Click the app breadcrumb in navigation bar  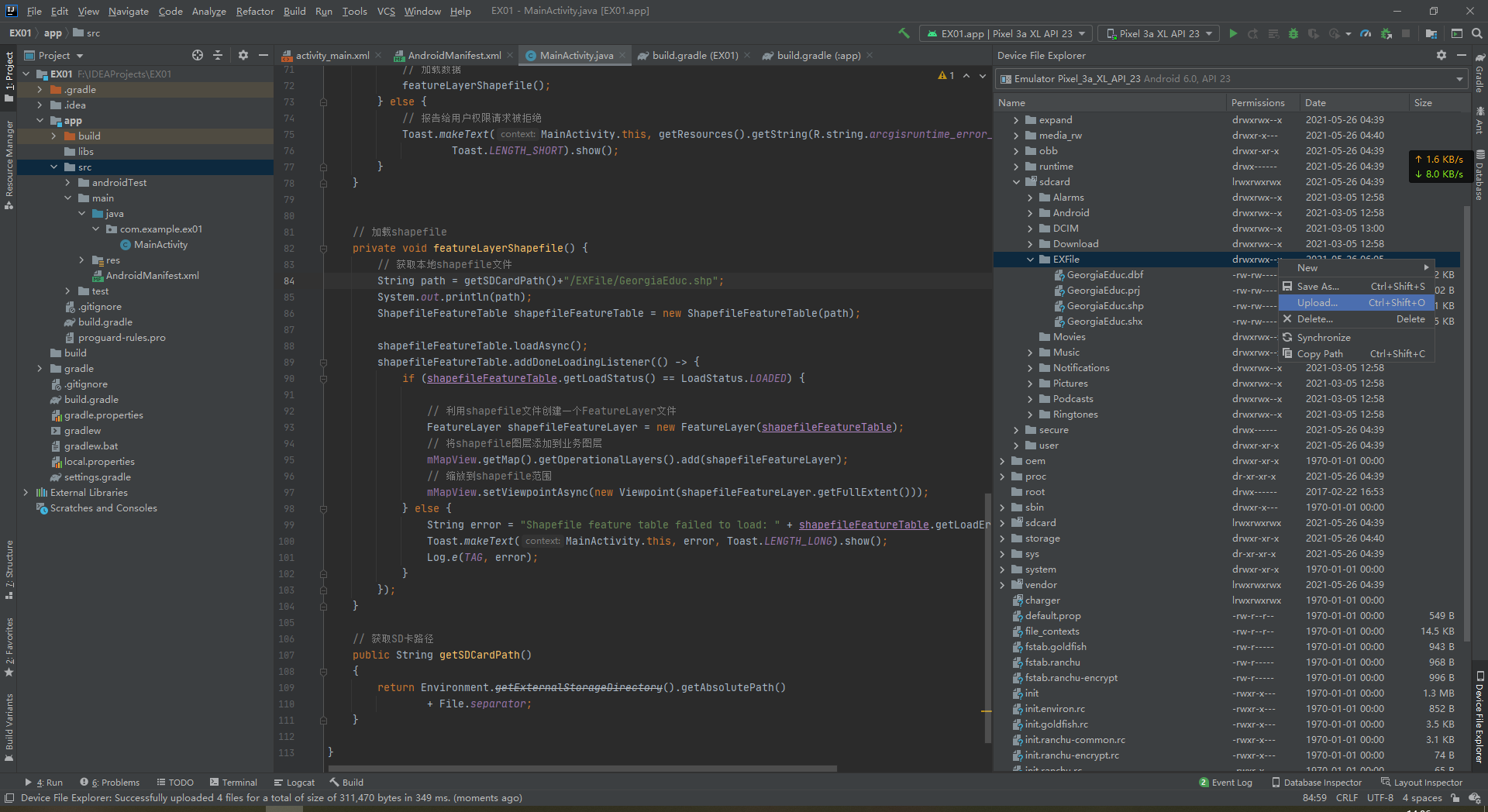(x=53, y=33)
